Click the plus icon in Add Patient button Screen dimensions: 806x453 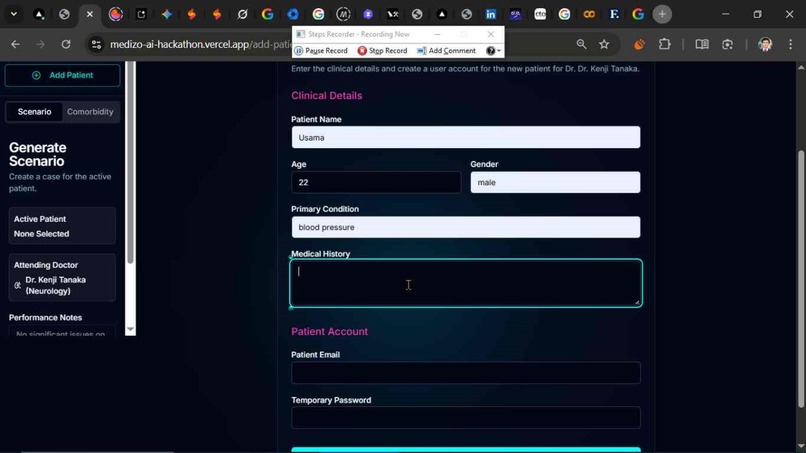pos(36,75)
